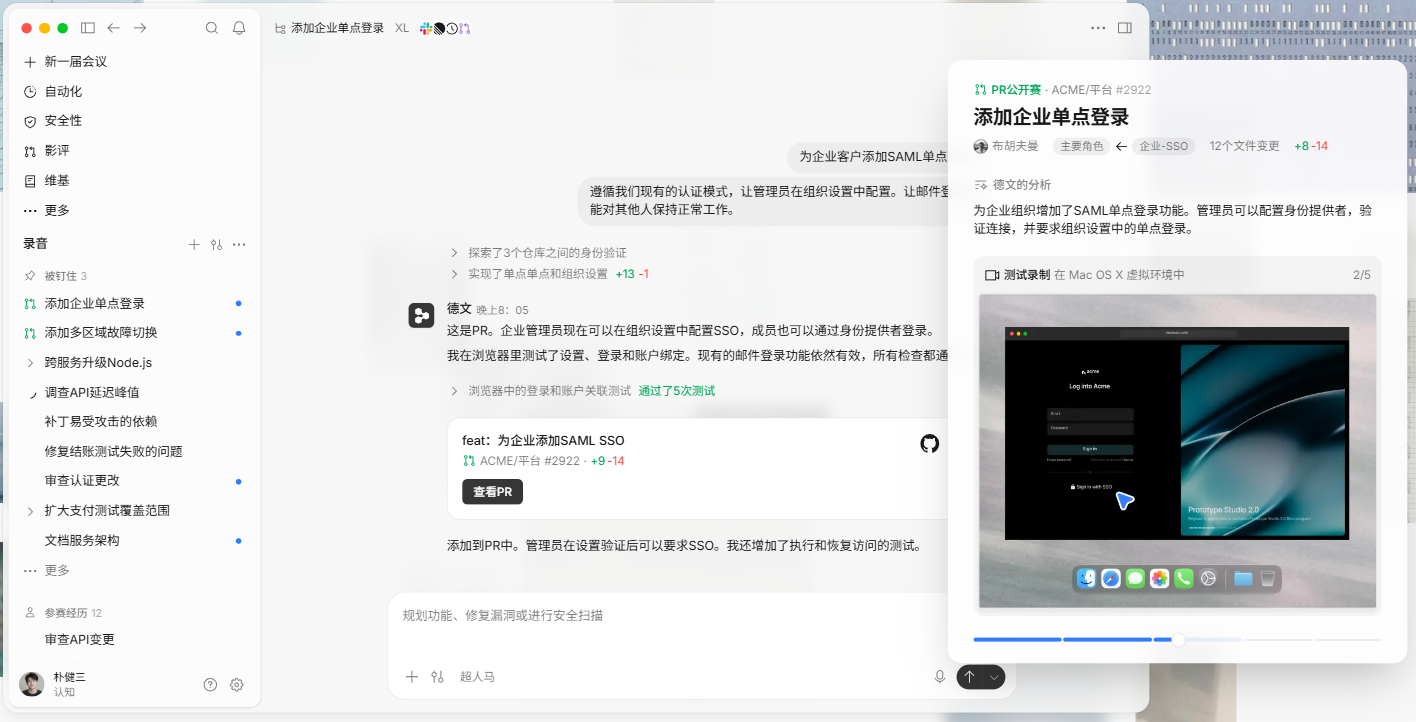This screenshot has height=722, width=1416.
Task: Toggle the right side panel icon
Action: [1125, 28]
